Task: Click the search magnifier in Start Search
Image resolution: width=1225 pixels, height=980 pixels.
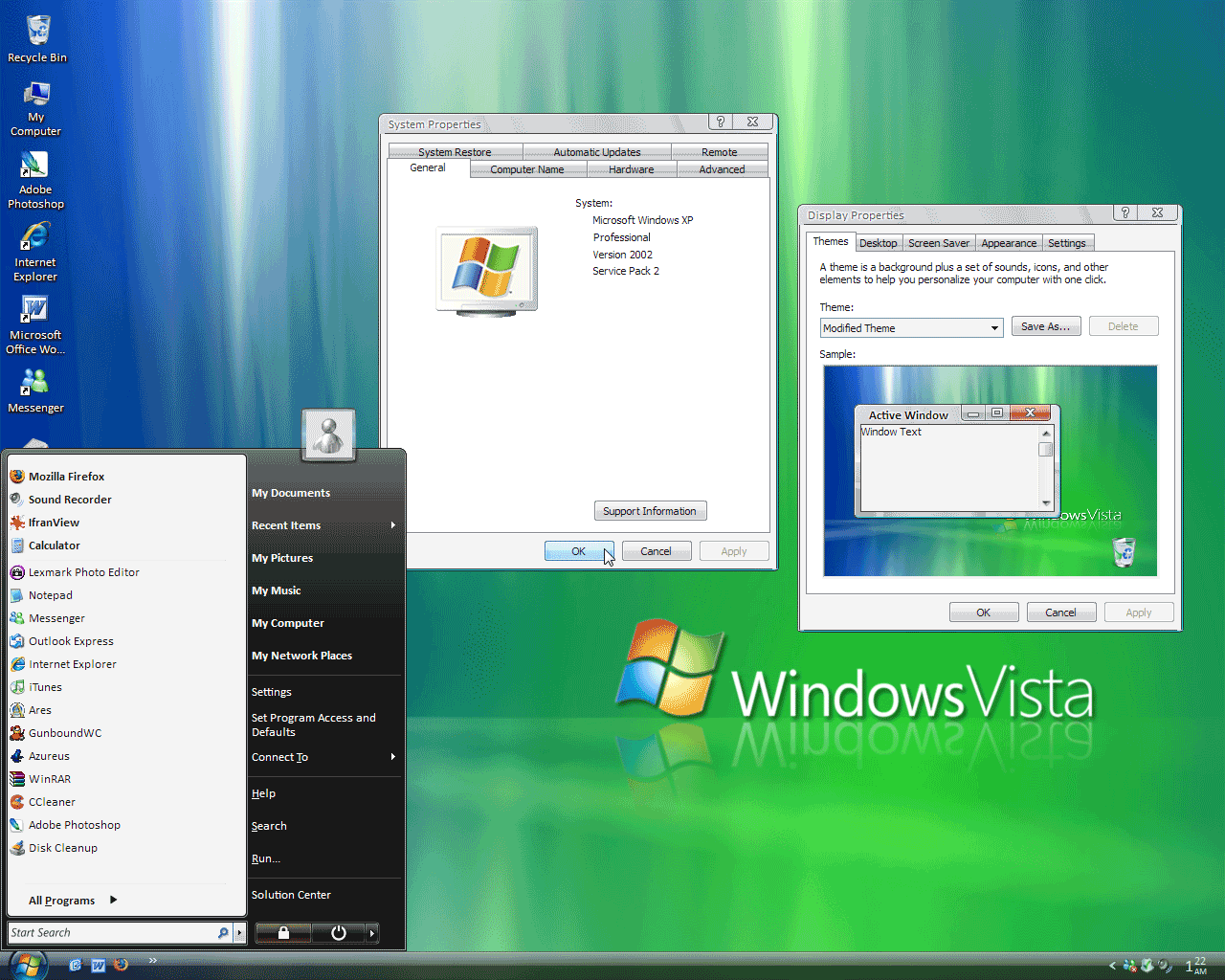Action: pyautogui.click(x=223, y=932)
